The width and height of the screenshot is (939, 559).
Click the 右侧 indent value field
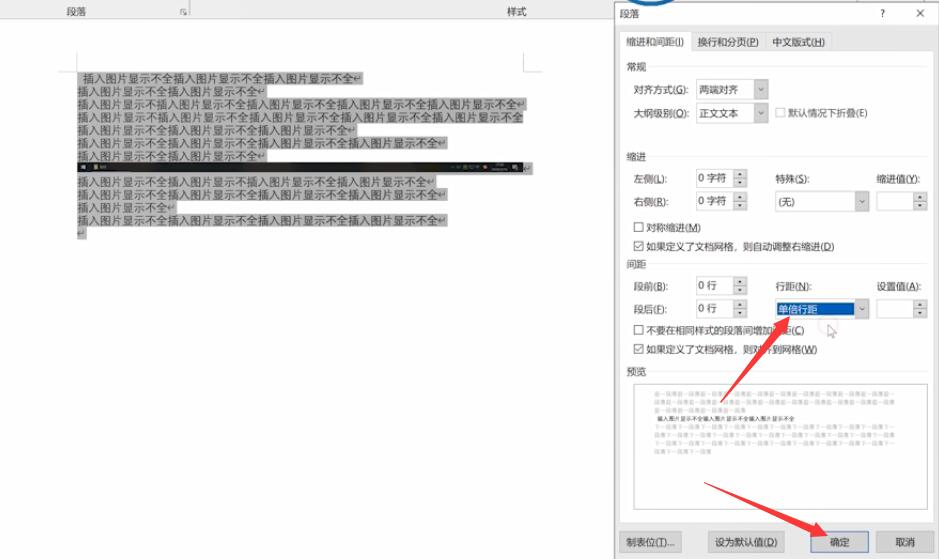click(x=714, y=201)
